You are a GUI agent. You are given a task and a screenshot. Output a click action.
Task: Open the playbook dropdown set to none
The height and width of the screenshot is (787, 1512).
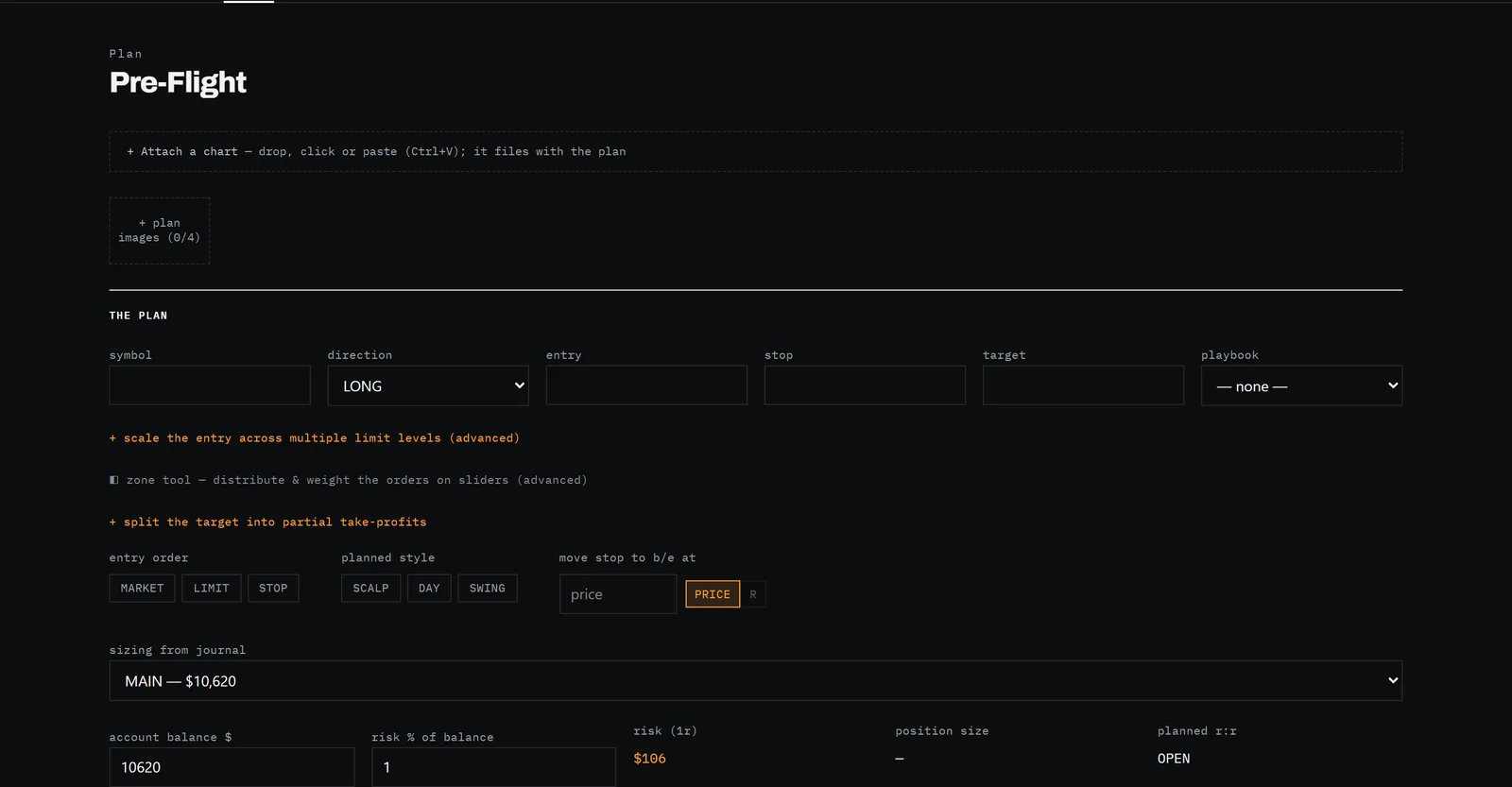coord(1301,385)
